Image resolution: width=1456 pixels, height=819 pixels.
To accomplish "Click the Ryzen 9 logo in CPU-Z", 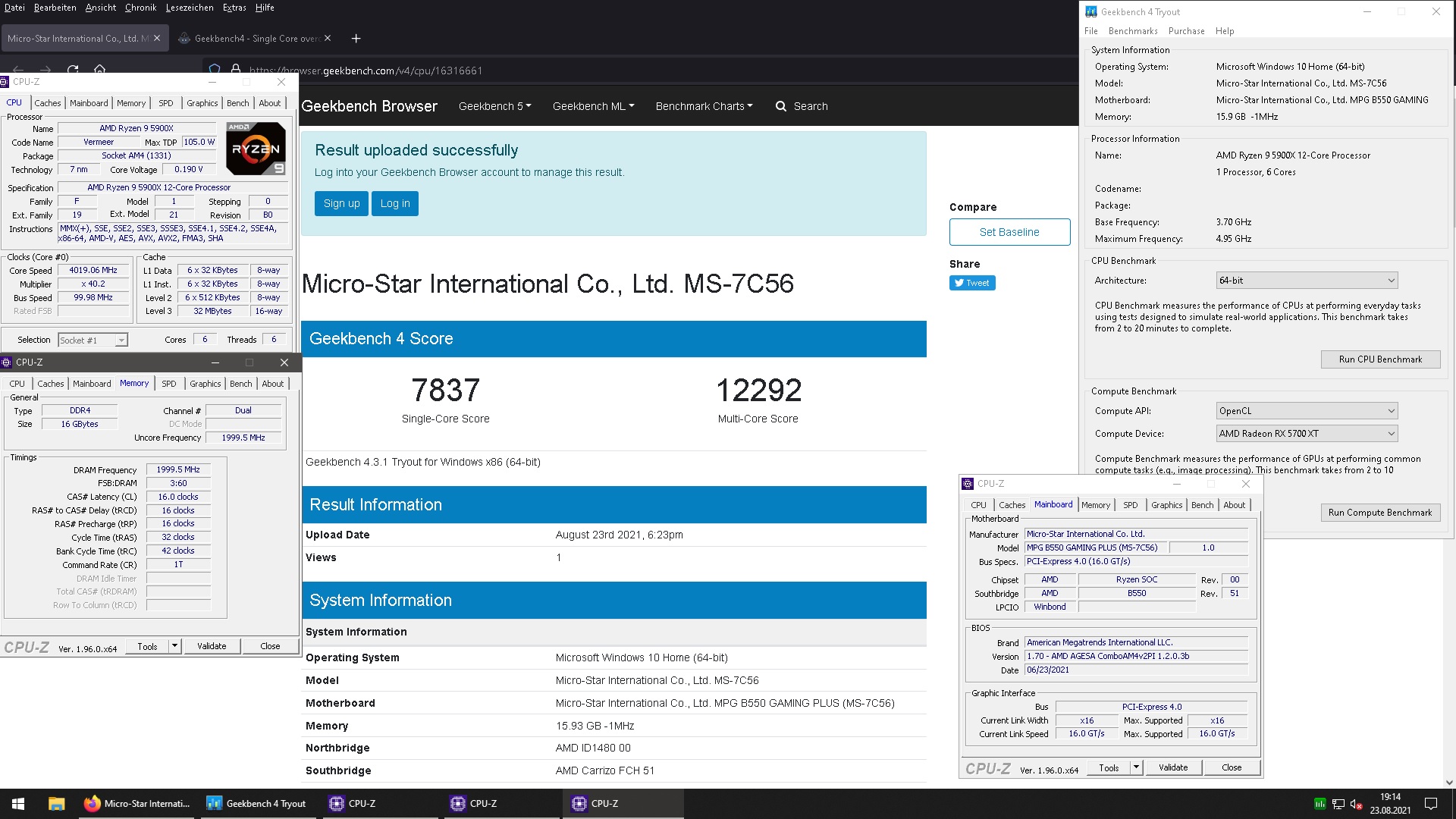I will [256, 148].
